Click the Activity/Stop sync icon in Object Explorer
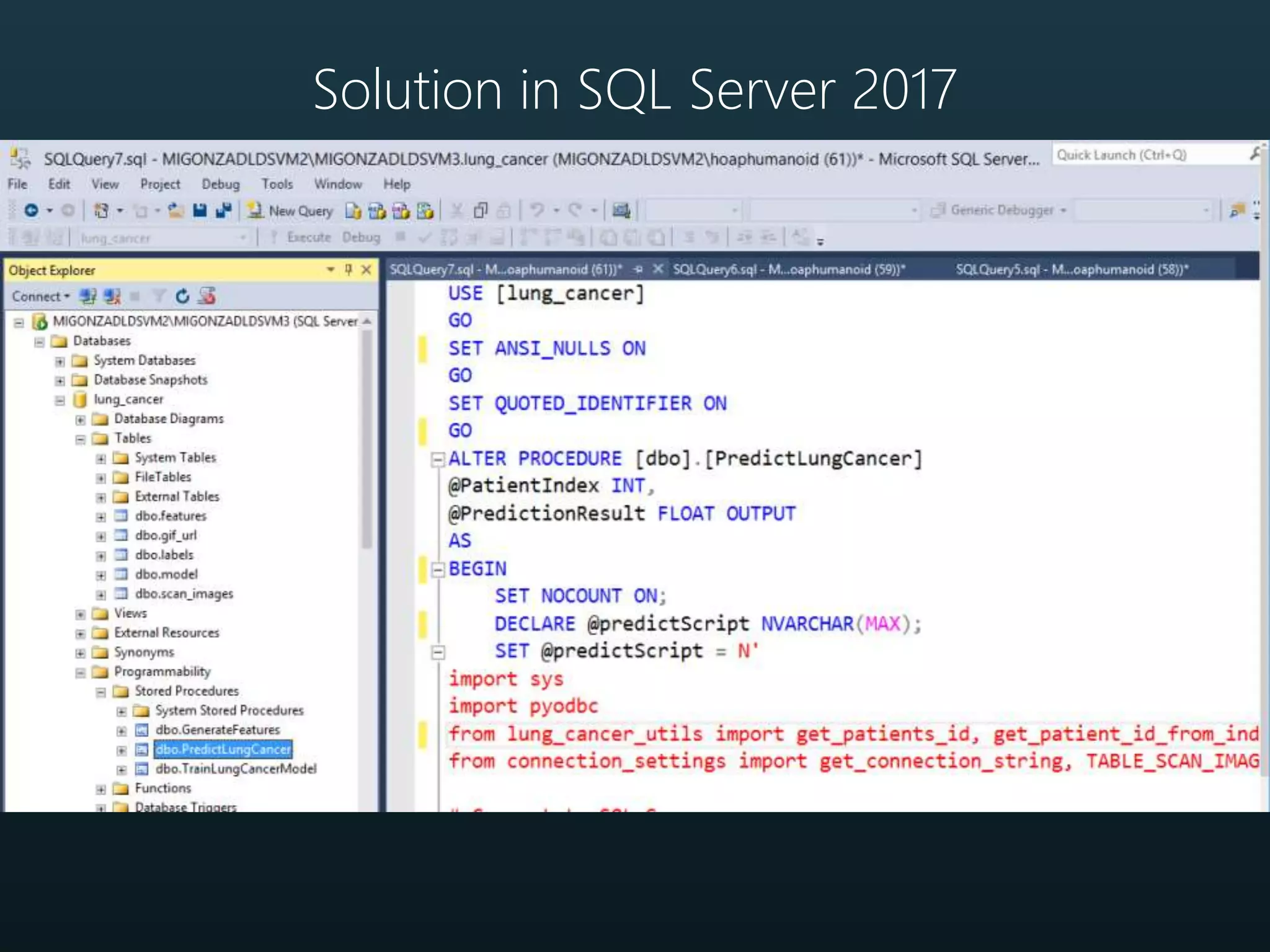 pyautogui.click(x=206, y=297)
